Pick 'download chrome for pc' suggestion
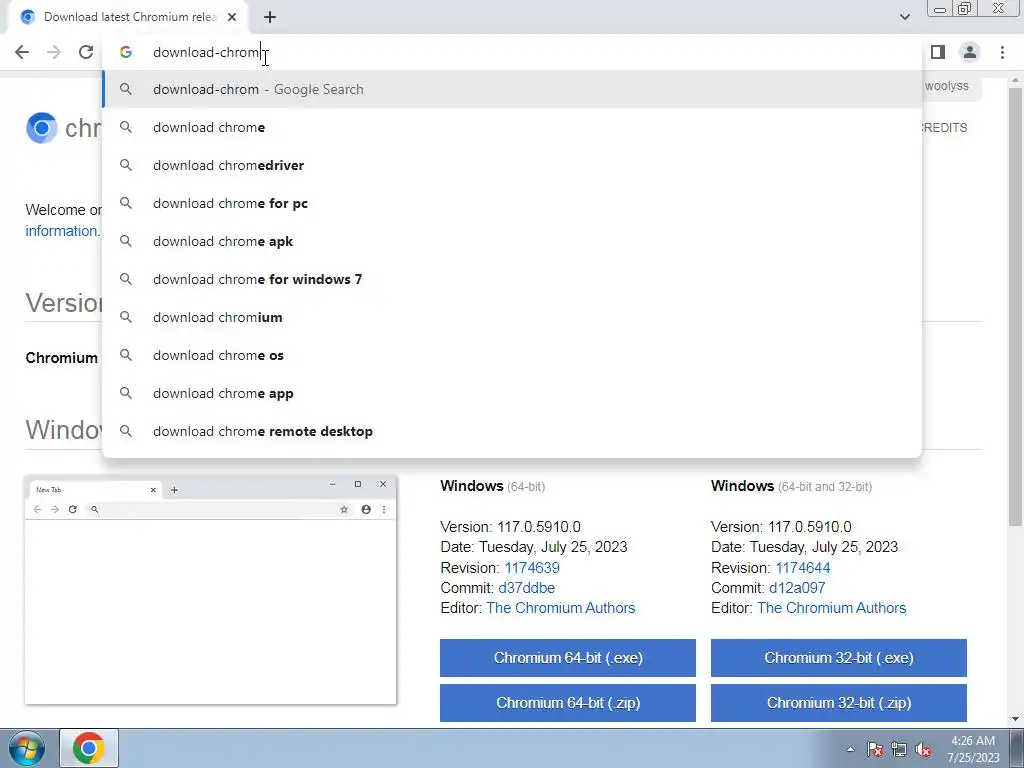 click(x=512, y=203)
